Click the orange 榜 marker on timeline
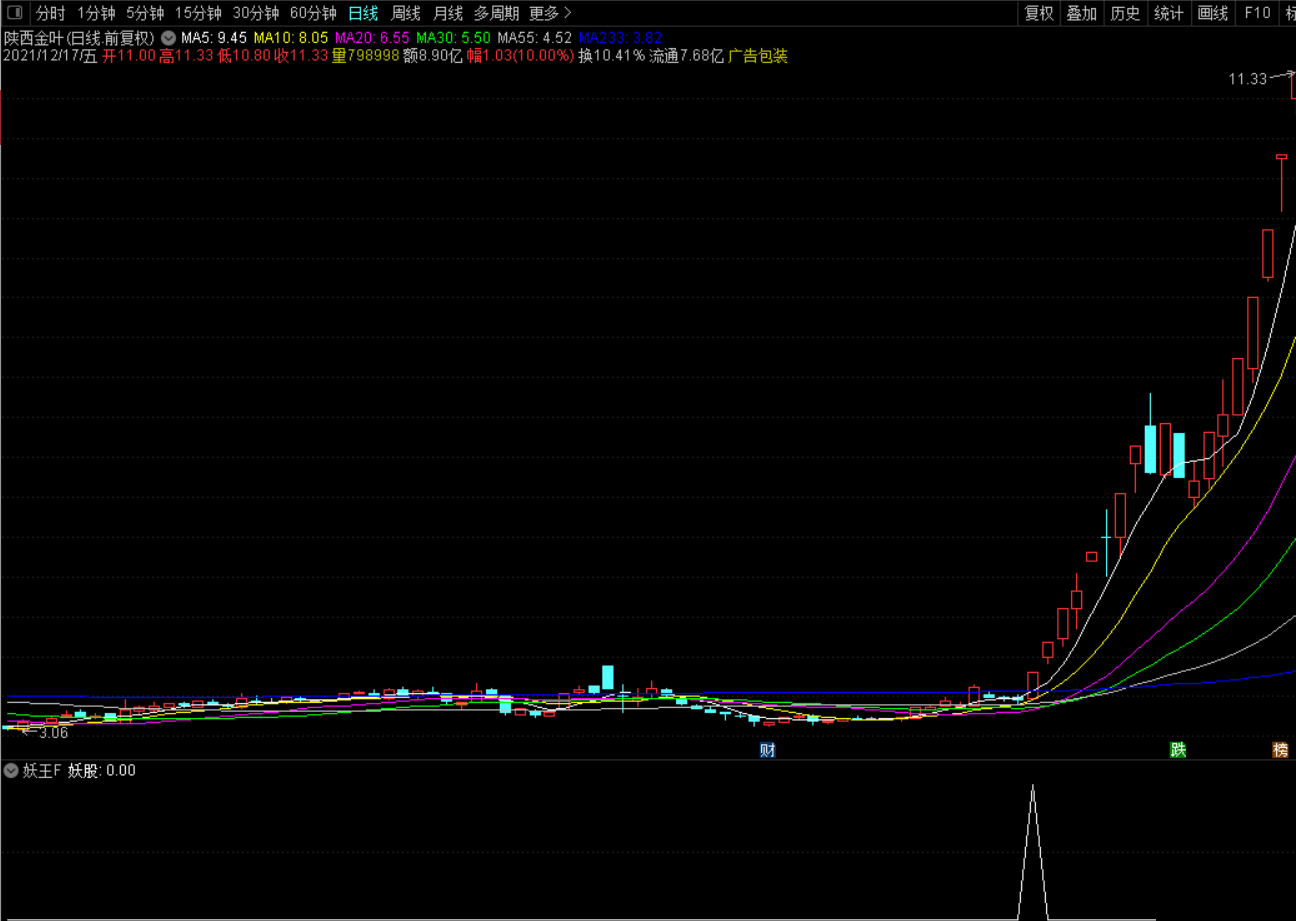This screenshot has height=921, width=1296. [1280, 750]
